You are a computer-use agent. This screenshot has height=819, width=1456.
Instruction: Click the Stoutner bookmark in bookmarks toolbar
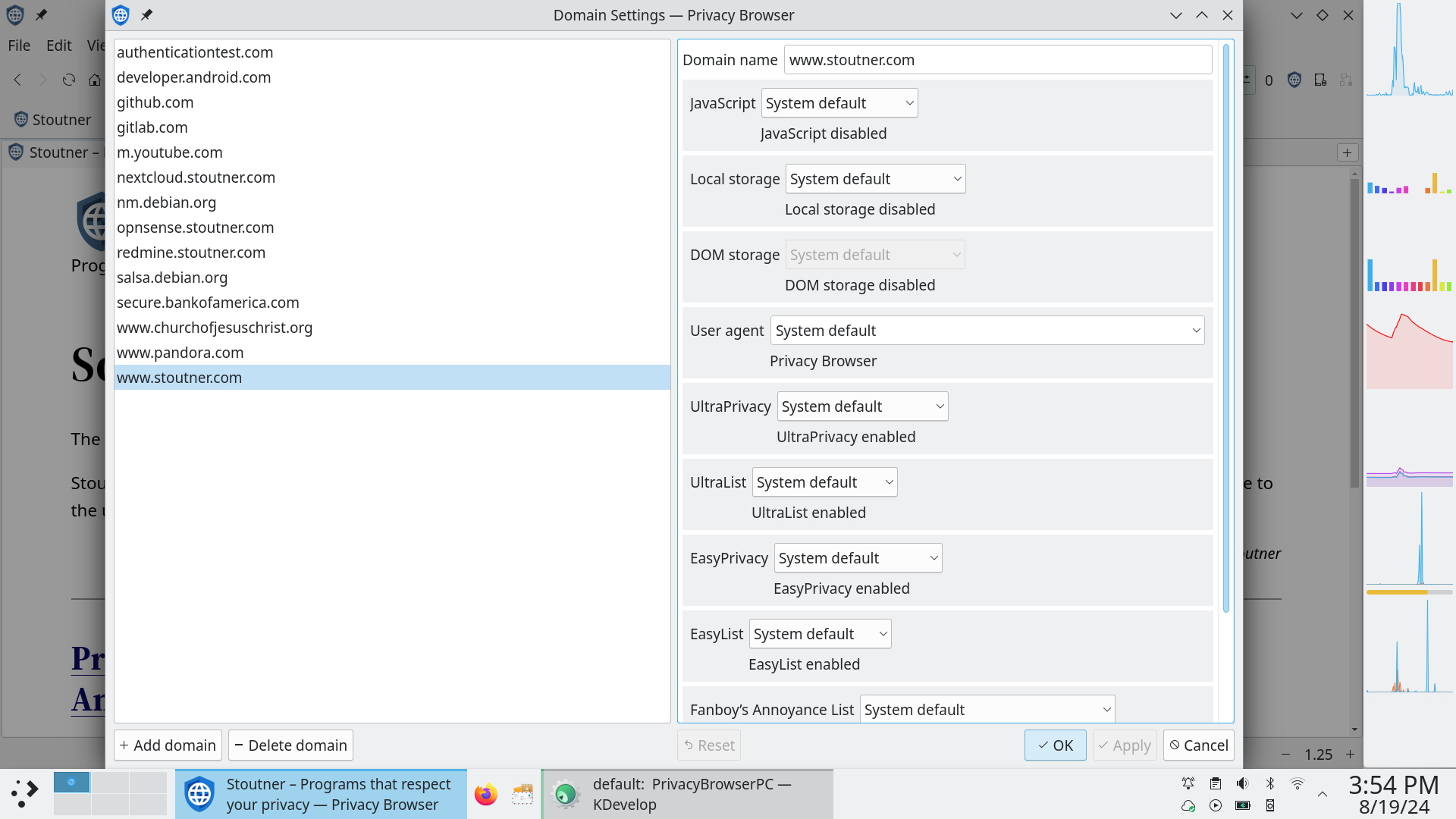(x=53, y=120)
